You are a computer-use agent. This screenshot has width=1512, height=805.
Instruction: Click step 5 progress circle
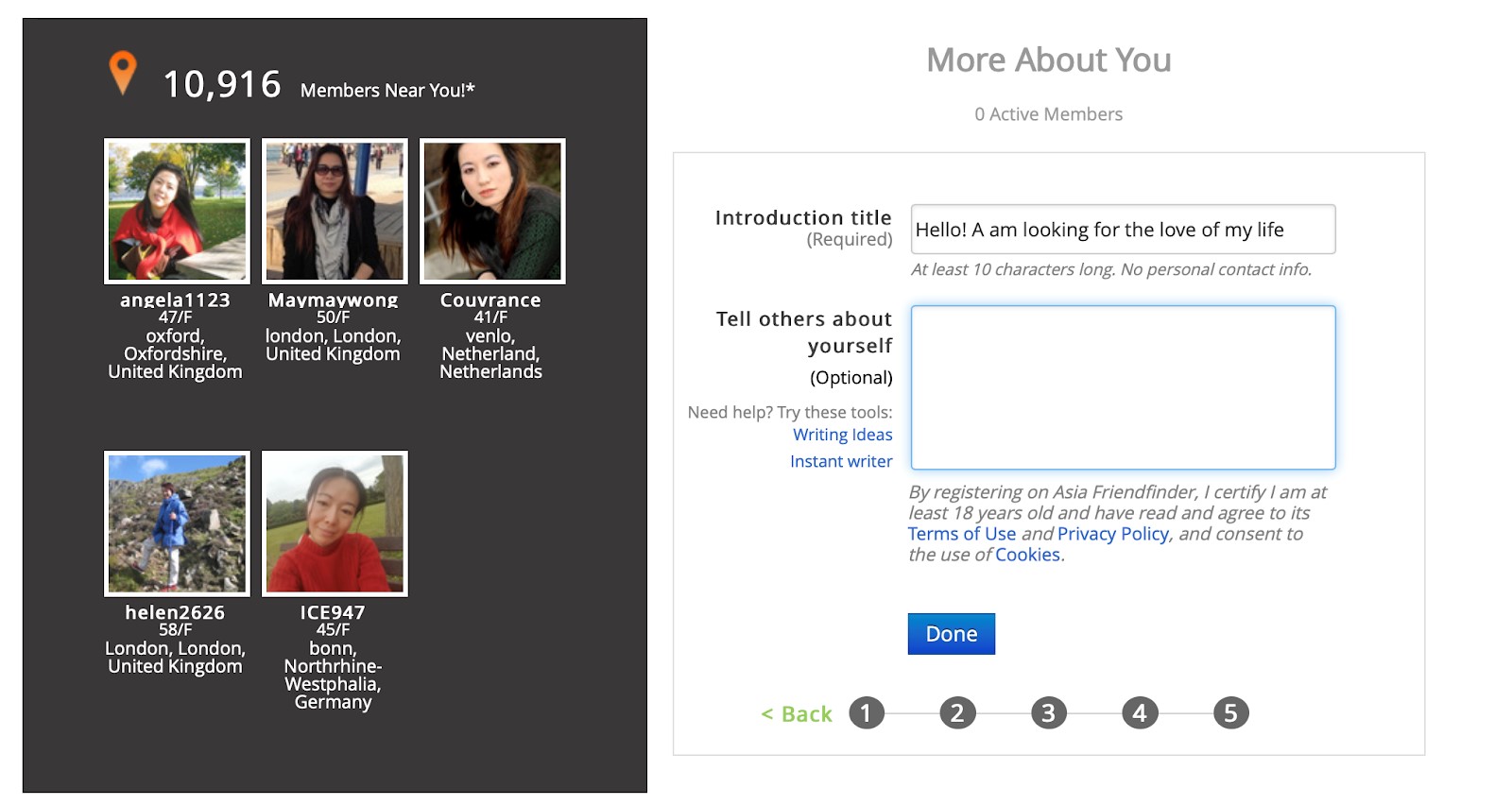tap(1230, 713)
